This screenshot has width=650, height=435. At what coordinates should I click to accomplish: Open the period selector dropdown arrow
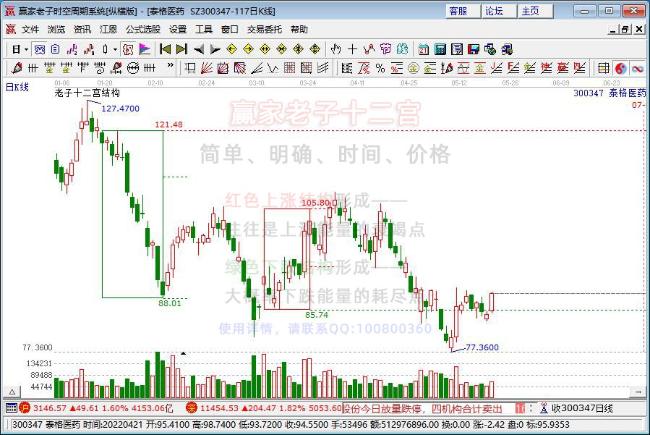[x=26, y=49]
